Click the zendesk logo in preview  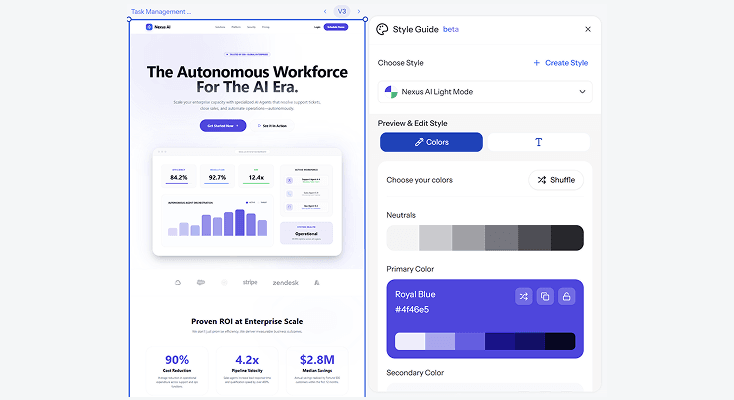coord(286,282)
